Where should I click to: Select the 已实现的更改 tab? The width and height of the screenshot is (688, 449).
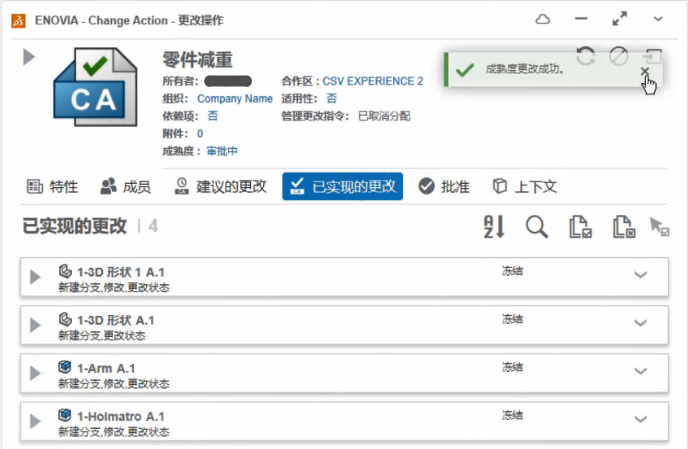[x=343, y=187]
